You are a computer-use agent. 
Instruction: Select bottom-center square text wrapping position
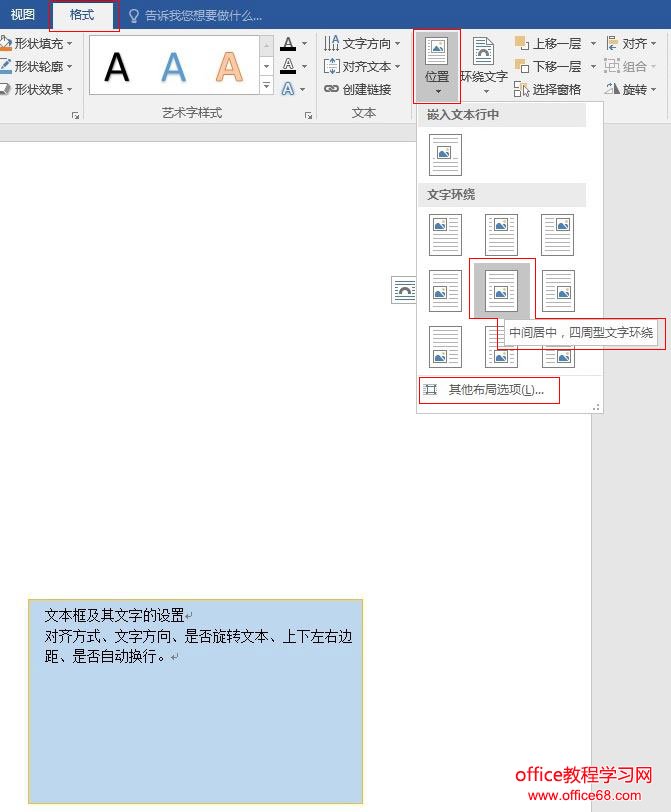(x=501, y=346)
